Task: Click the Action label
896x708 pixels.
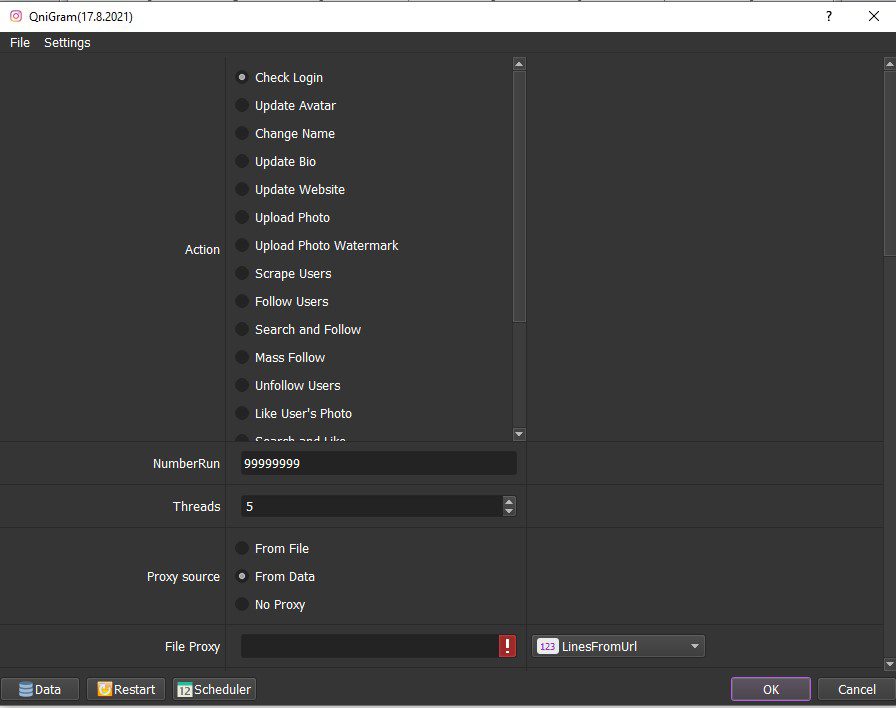Action: 202,250
